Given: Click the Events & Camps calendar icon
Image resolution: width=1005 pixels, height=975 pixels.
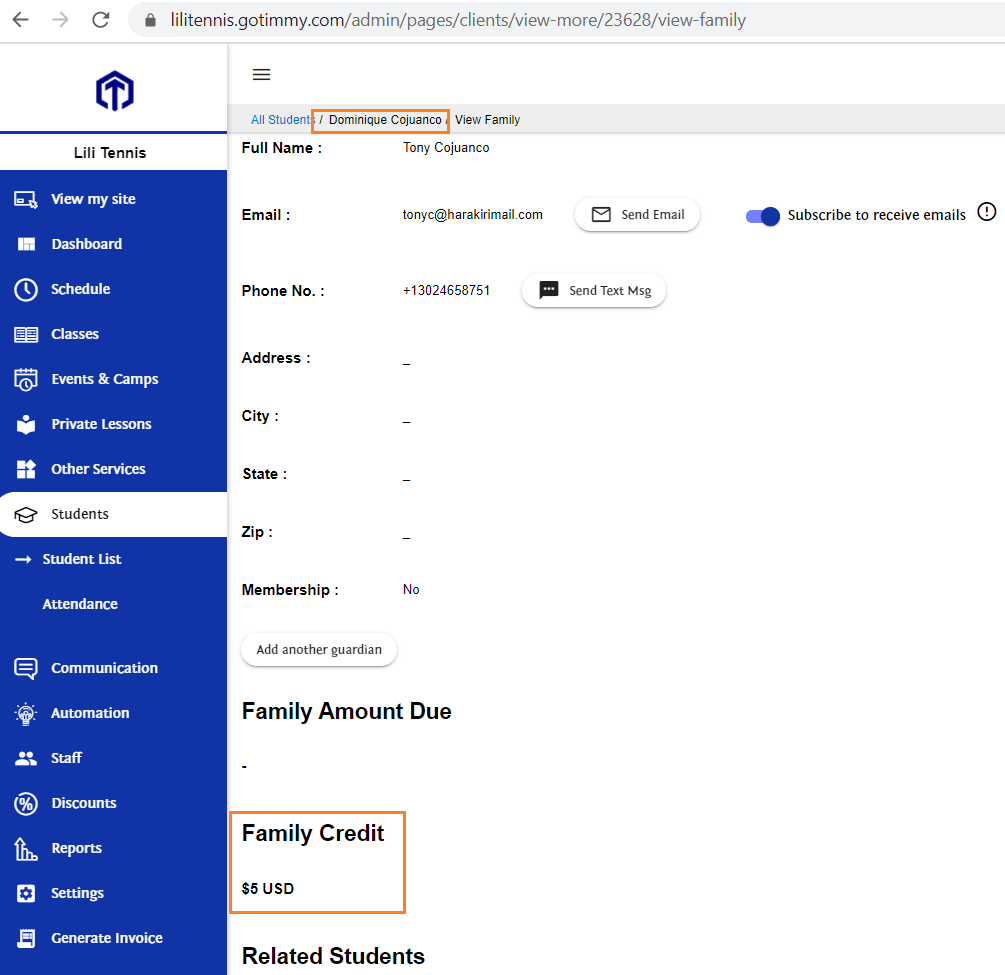Looking at the screenshot, I should (x=26, y=379).
